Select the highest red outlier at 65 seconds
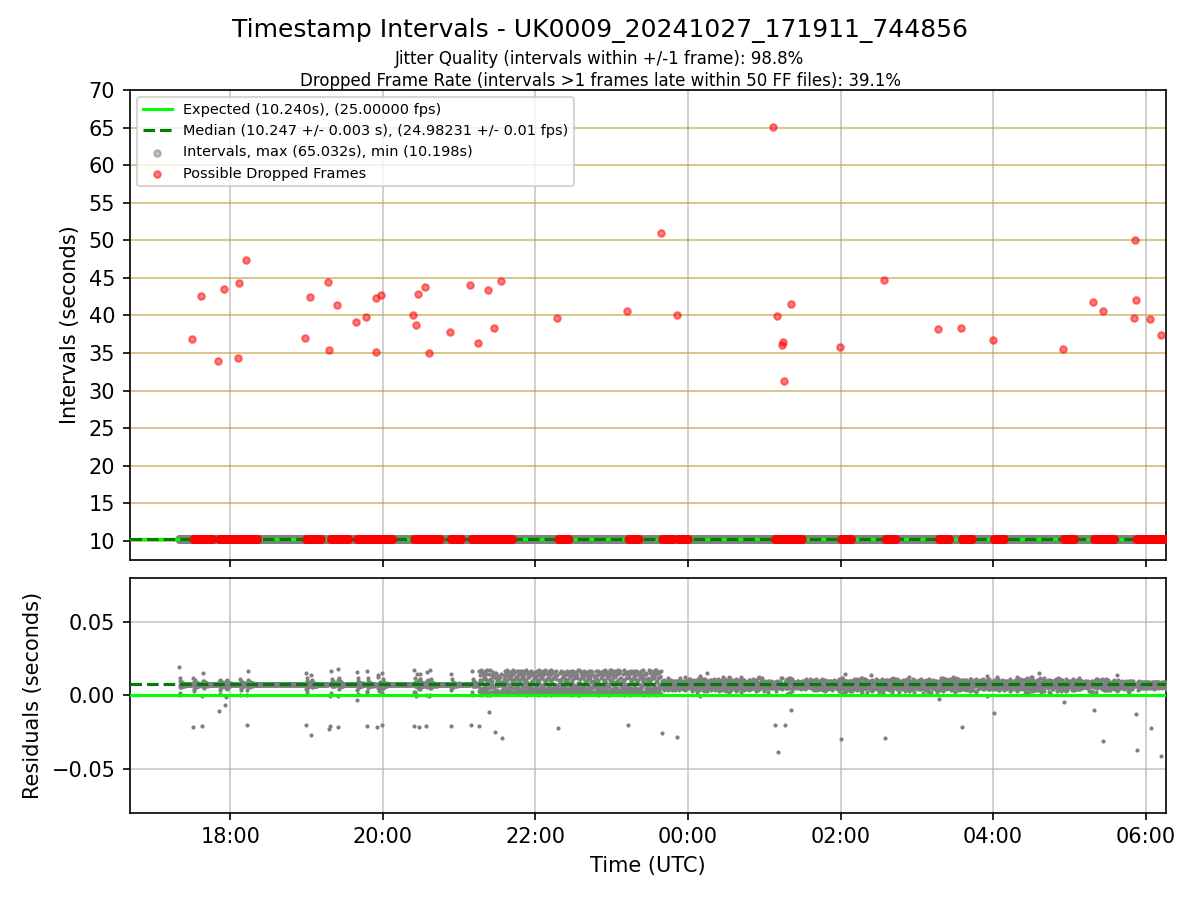Screen dimensions: 1200x900 (x=773, y=127)
